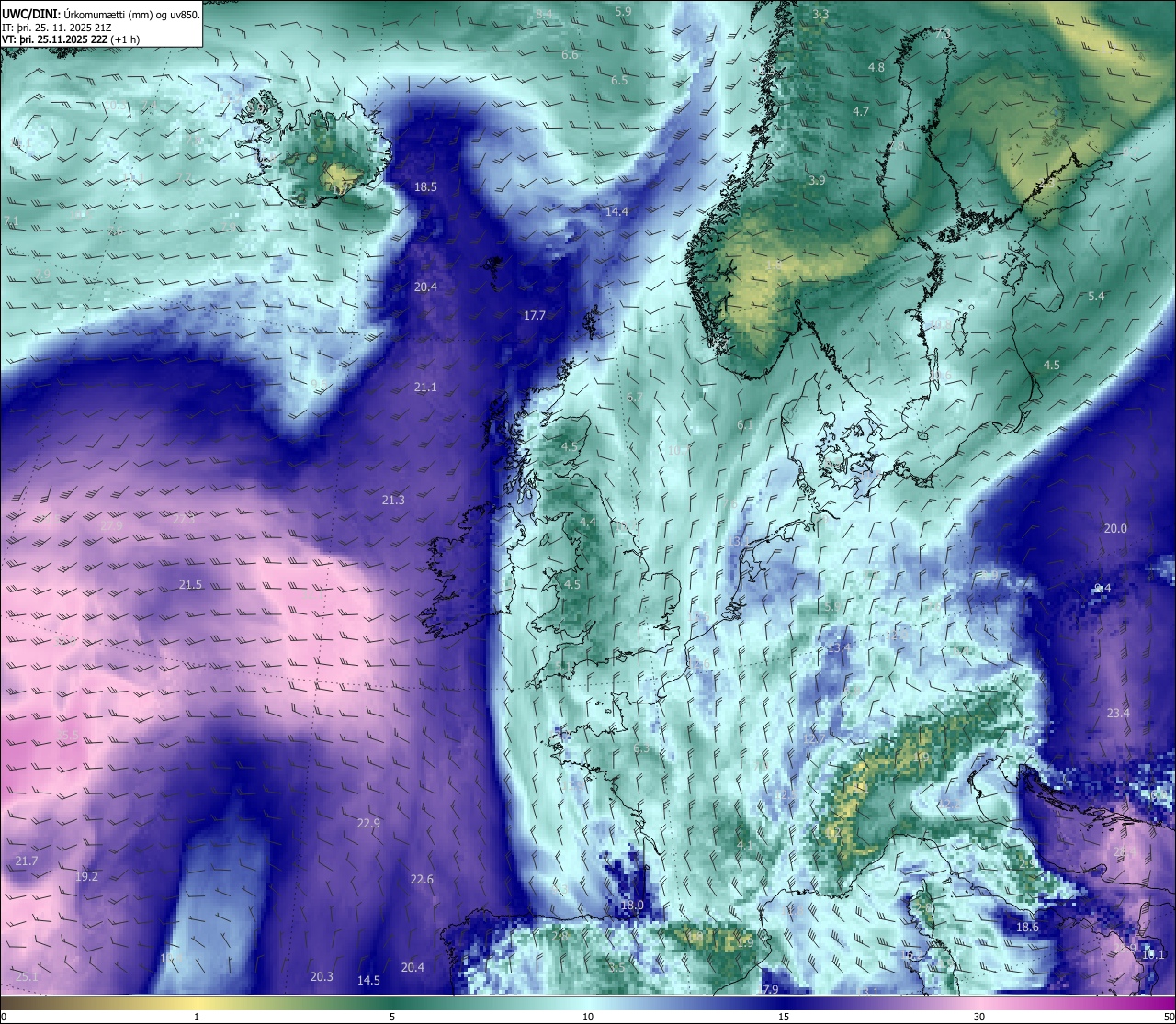
Task: Select the 5.9 value at top edge
Action: pos(623,11)
